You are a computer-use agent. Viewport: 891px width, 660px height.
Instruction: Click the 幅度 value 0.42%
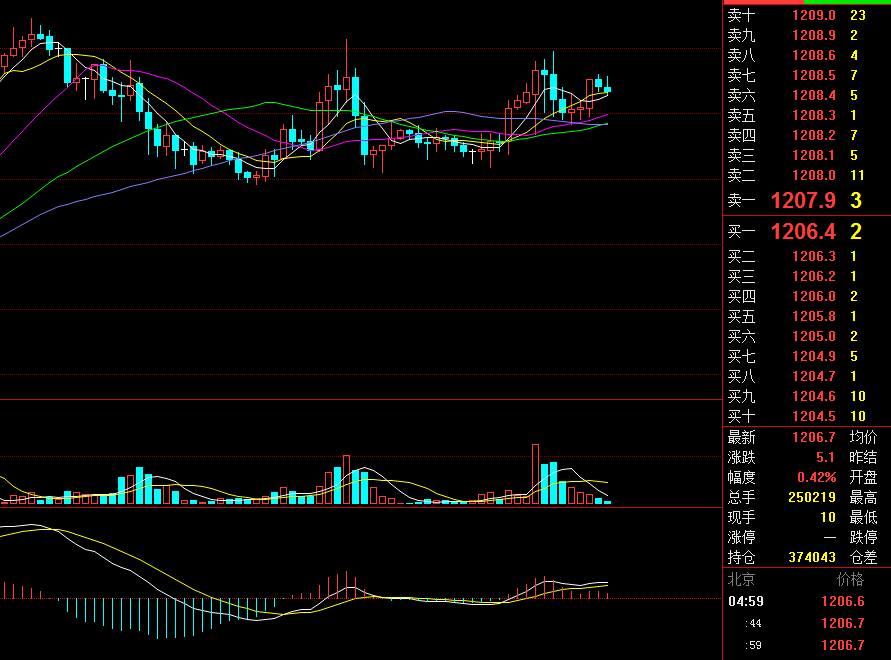816,477
